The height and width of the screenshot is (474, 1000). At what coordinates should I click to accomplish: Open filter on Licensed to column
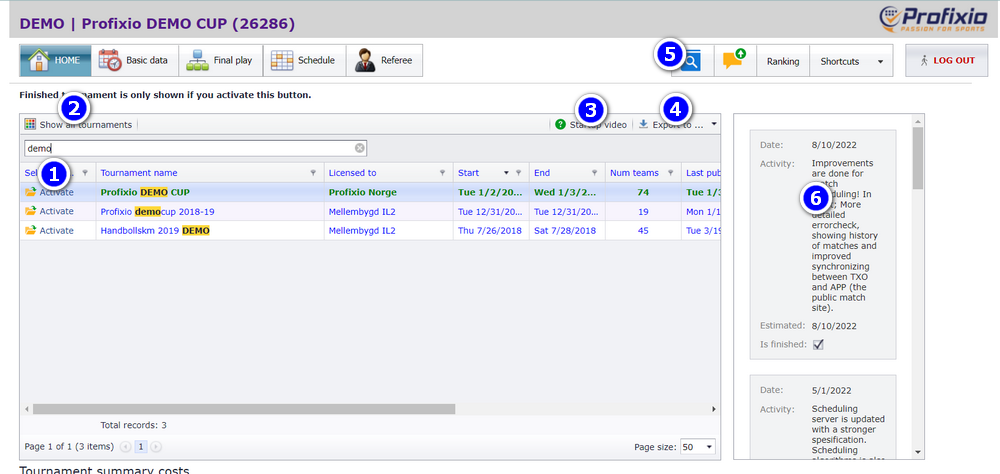click(443, 173)
